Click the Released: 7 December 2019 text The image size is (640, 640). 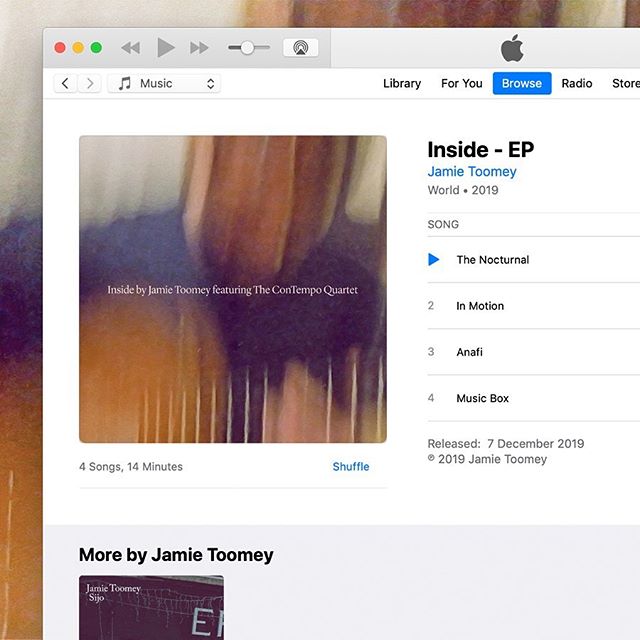click(506, 444)
